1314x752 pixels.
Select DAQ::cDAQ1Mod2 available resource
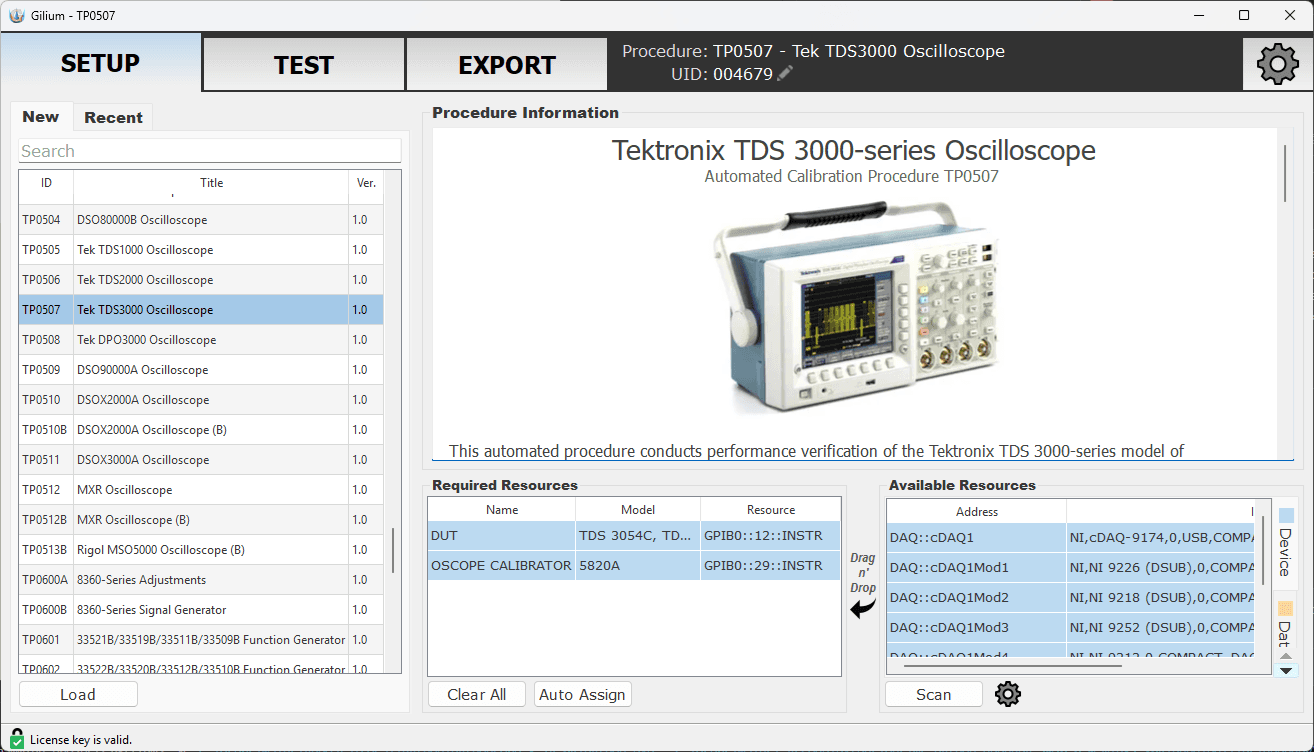pyautogui.click(x=1071, y=597)
